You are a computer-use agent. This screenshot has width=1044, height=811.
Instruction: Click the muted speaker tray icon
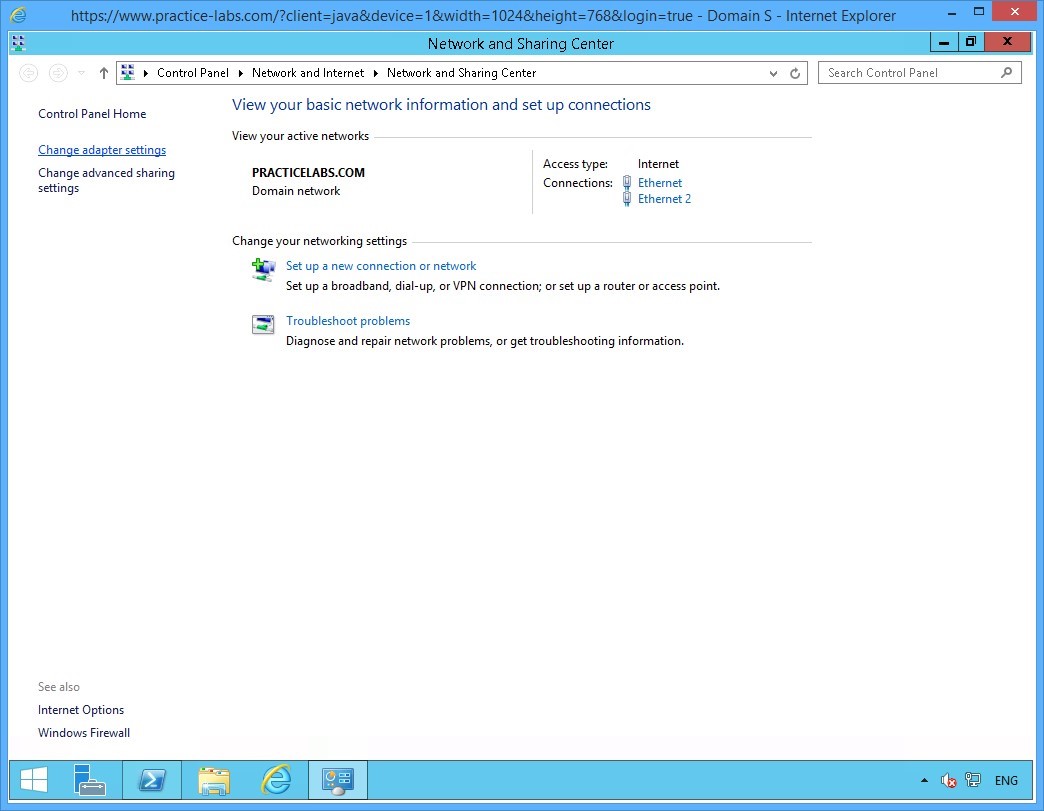pos(948,781)
